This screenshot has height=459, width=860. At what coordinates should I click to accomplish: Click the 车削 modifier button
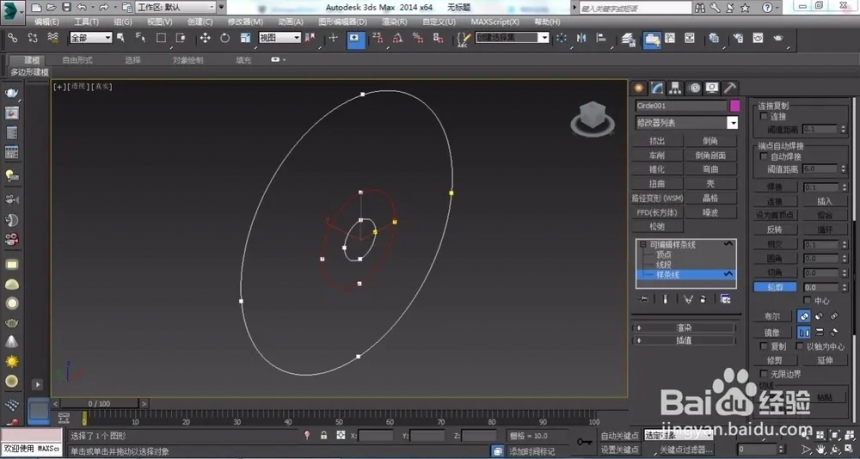point(657,155)
